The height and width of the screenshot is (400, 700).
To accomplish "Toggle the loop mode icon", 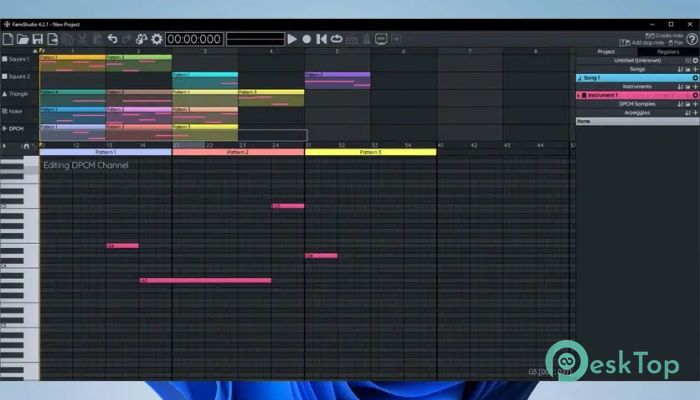I will (x=336, y=39).
